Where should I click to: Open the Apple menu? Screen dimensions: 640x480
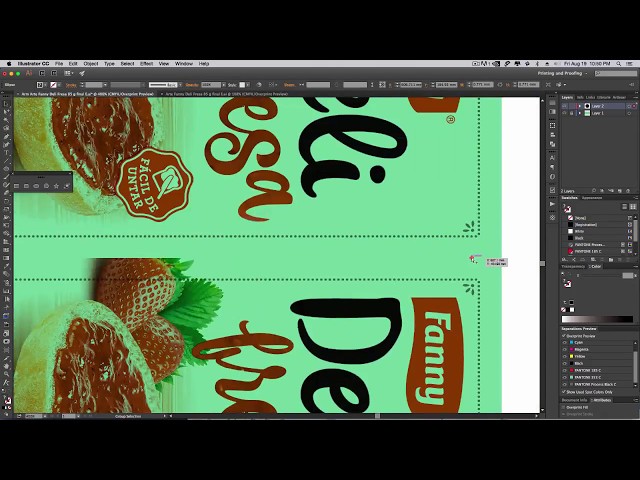pyautogui.click(x=9, y=64)
